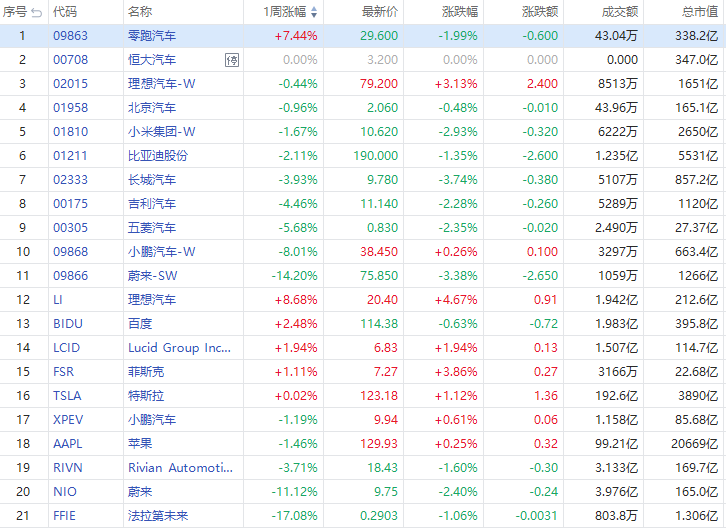Open 五菱汽车 stock name

point(152,228)
